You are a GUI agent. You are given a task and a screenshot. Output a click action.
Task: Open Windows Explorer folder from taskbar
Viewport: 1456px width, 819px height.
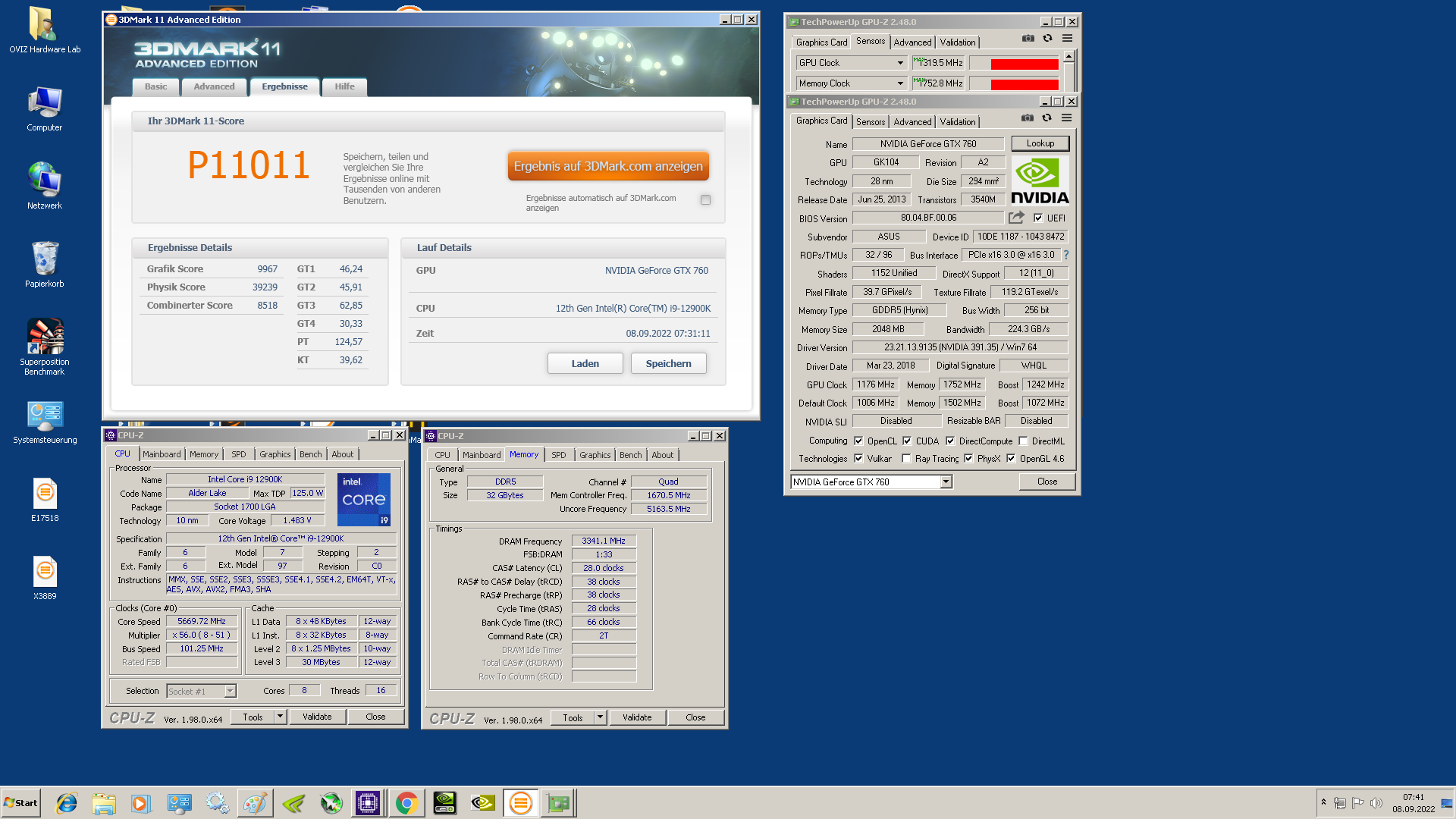tap(104, 803)
